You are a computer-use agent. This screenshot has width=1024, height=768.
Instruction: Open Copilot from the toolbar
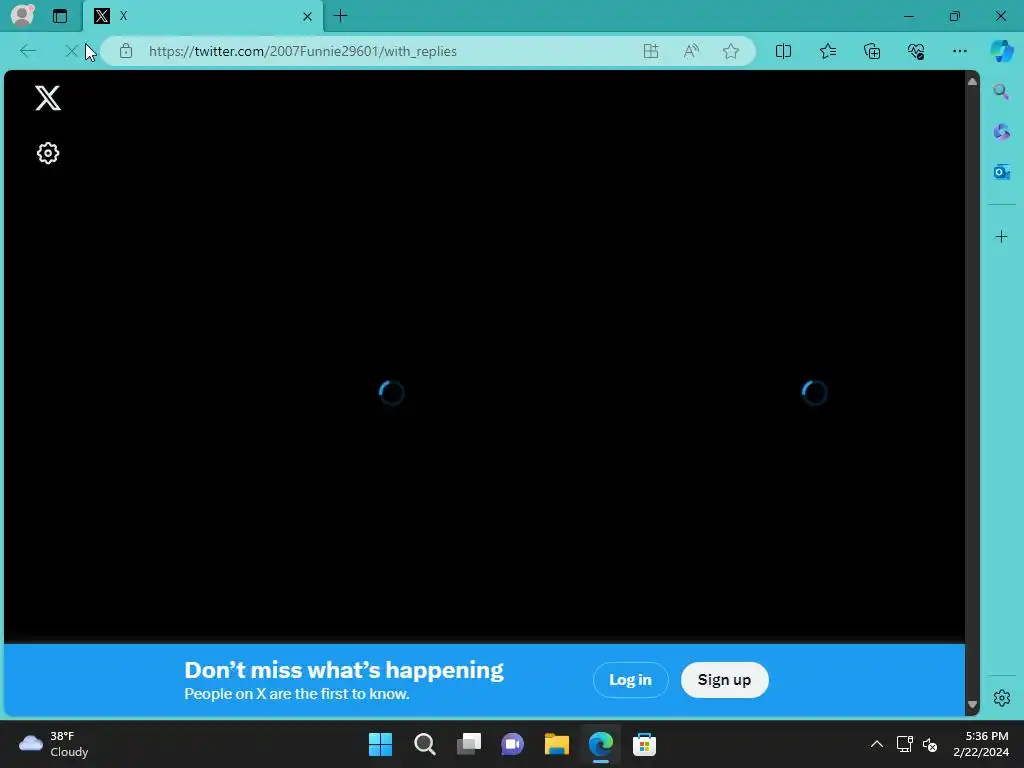[1001, 51]
